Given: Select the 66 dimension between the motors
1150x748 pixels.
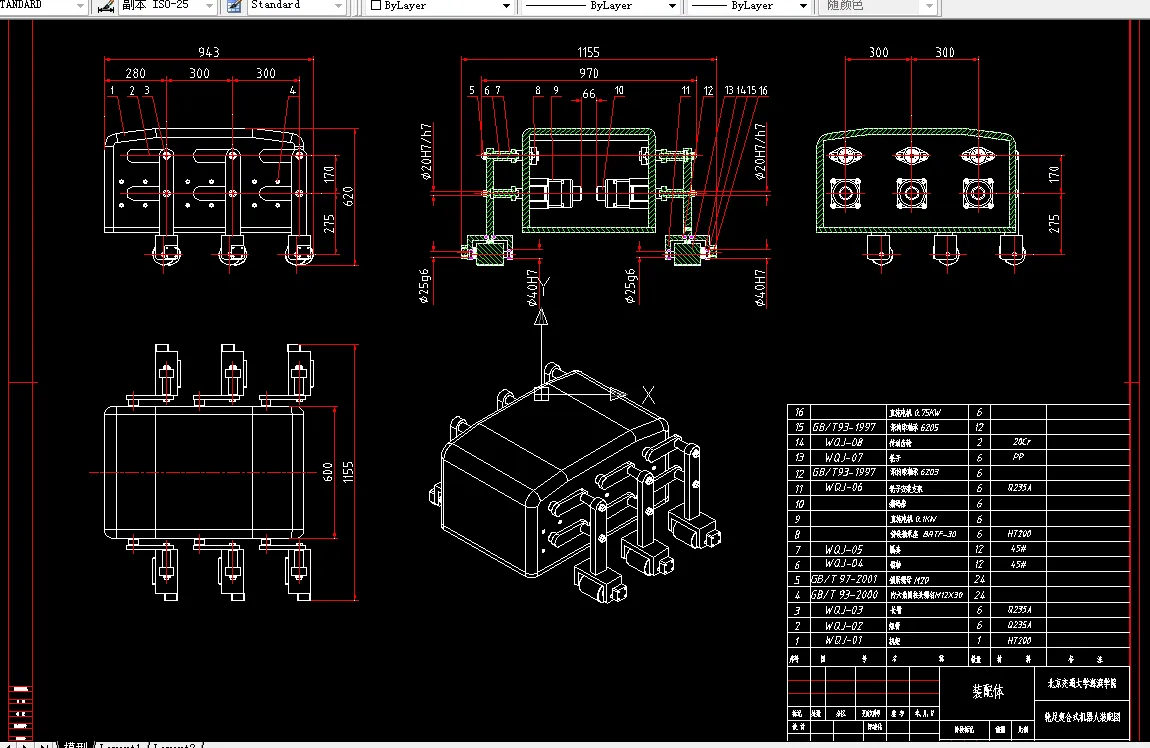Looking at the screenshot, I should 589,94.
